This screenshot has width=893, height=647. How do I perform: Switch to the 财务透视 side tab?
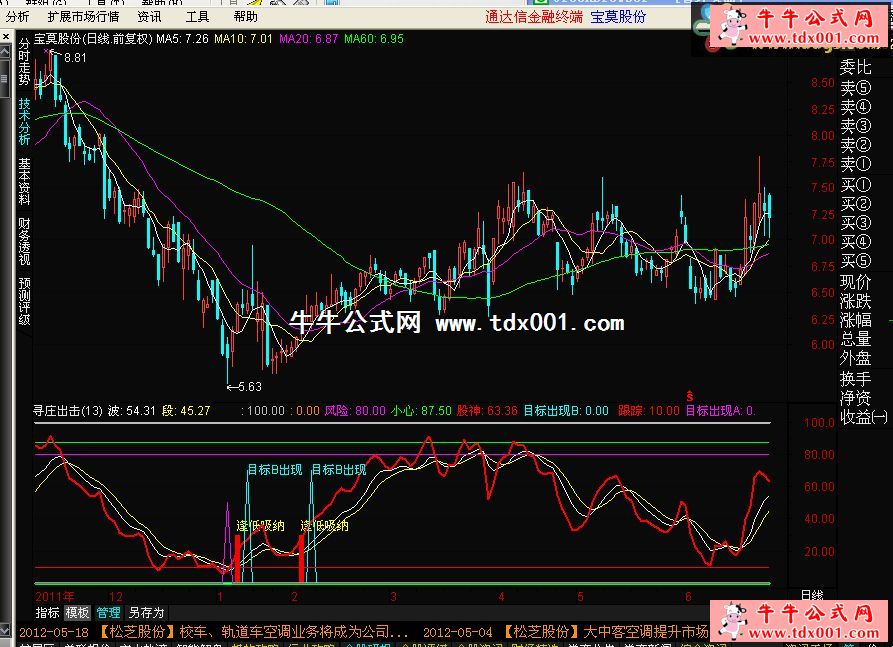(x=24, y=241)
